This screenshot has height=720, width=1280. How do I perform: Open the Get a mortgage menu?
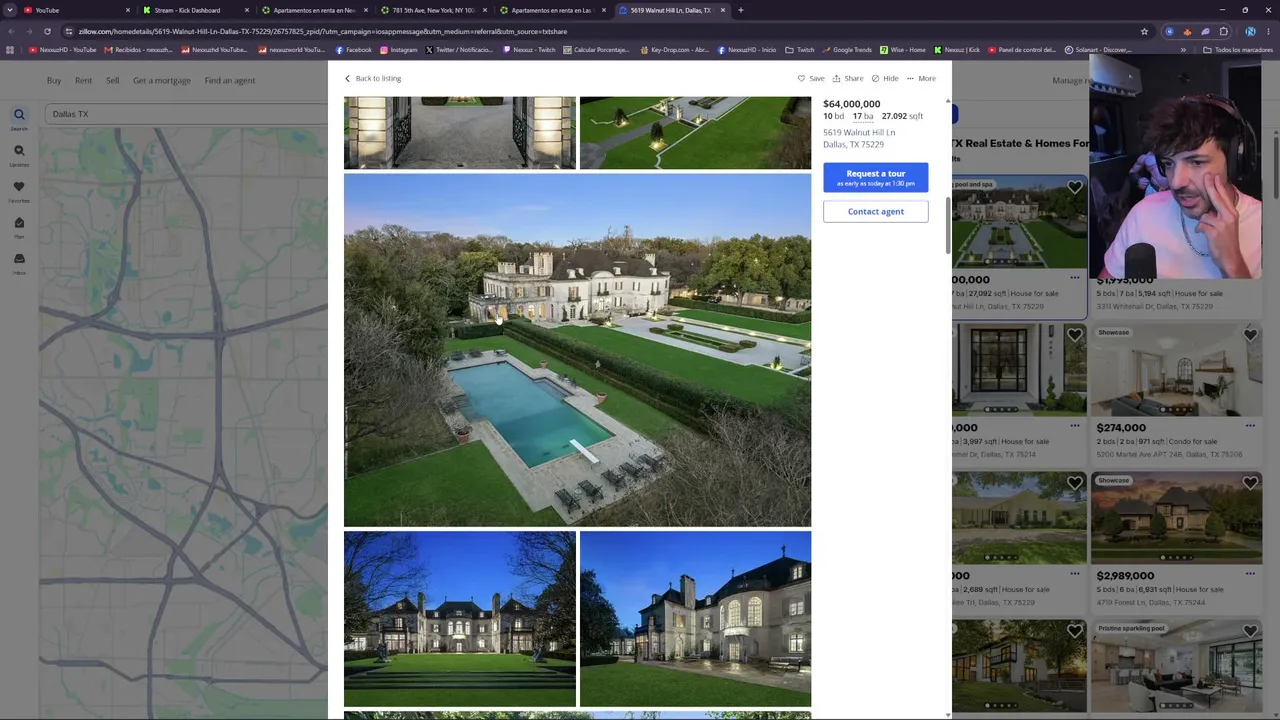click(162, 80)
